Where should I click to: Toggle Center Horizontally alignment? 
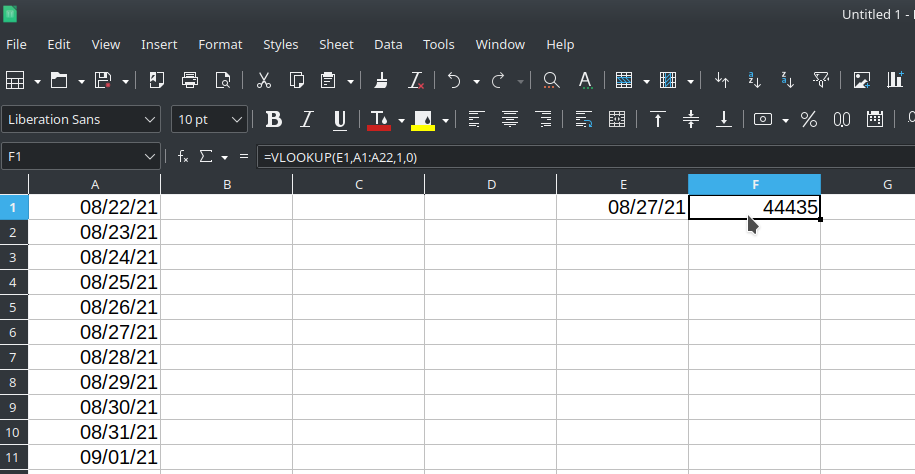pos(510,119)
